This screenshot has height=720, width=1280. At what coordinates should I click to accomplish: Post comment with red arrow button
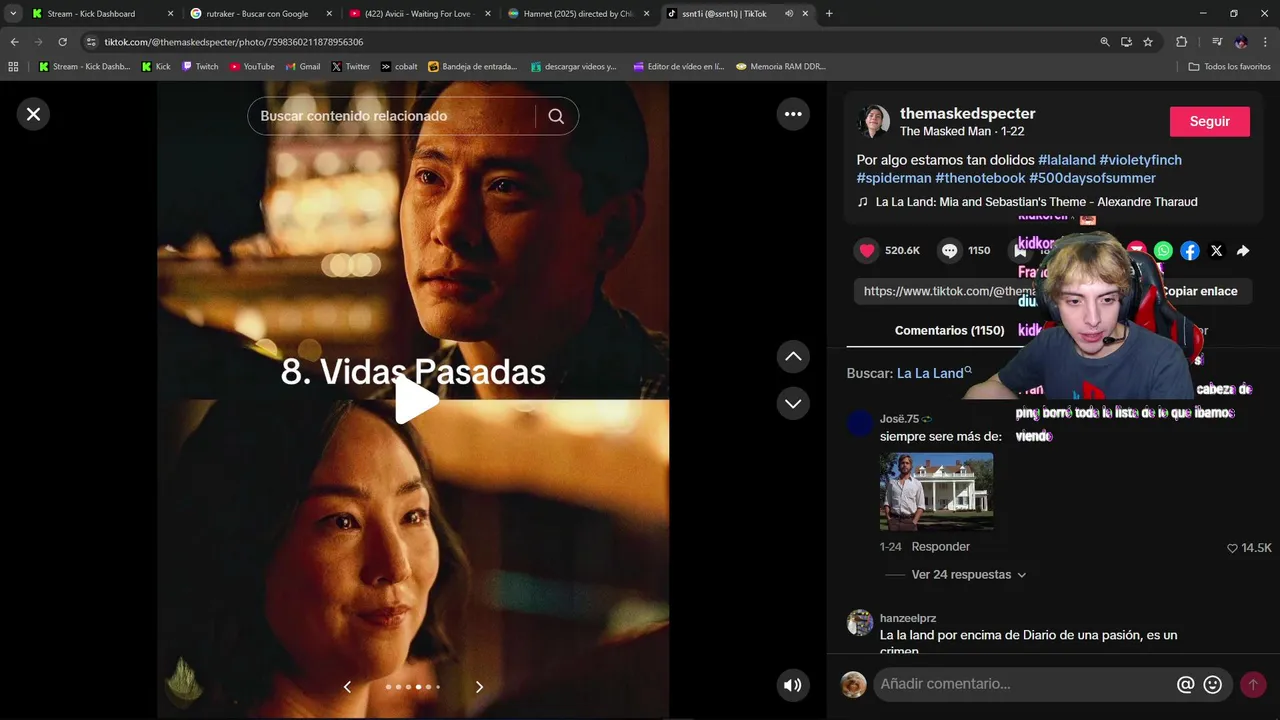pos(1253,685)
